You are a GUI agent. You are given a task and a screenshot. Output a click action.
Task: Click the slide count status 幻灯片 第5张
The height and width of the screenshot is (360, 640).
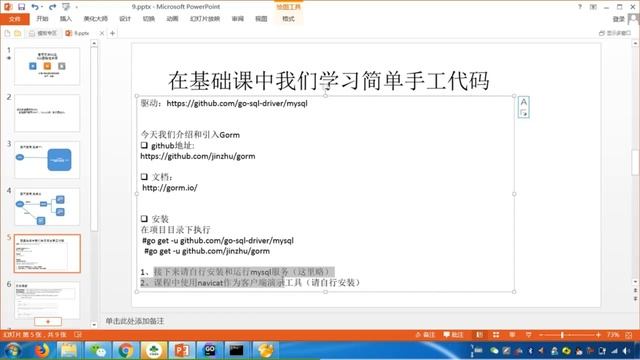(35, 335)
